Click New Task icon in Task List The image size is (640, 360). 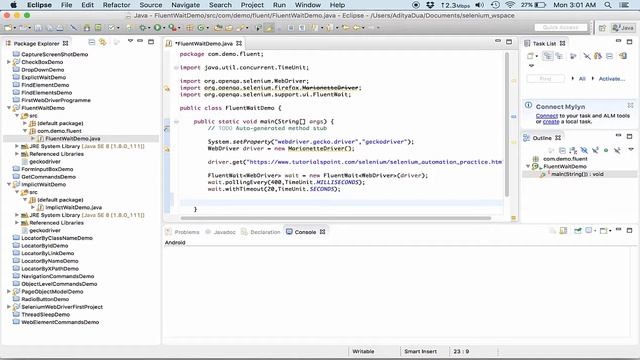coord(530,56)
